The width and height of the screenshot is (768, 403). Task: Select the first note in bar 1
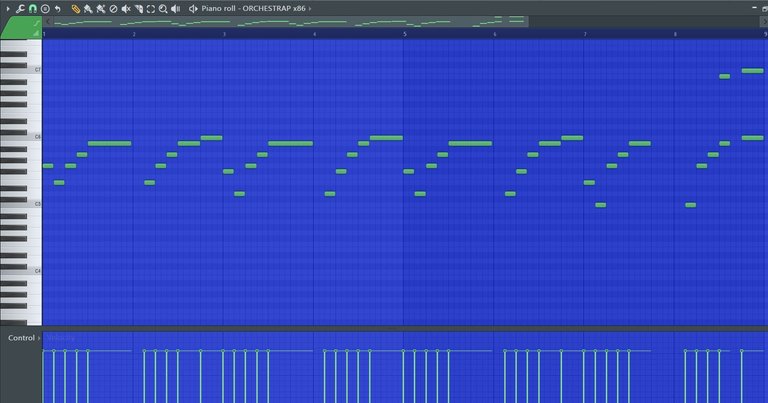point(48,166)
